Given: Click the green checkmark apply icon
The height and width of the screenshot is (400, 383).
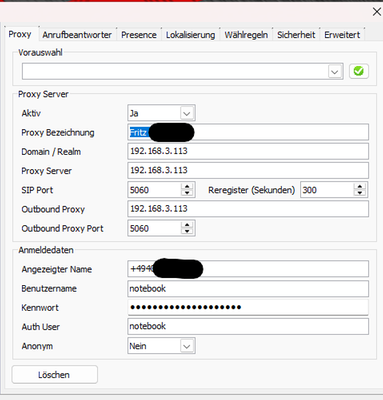Looking at the screenshot, I should coord(359,71).
